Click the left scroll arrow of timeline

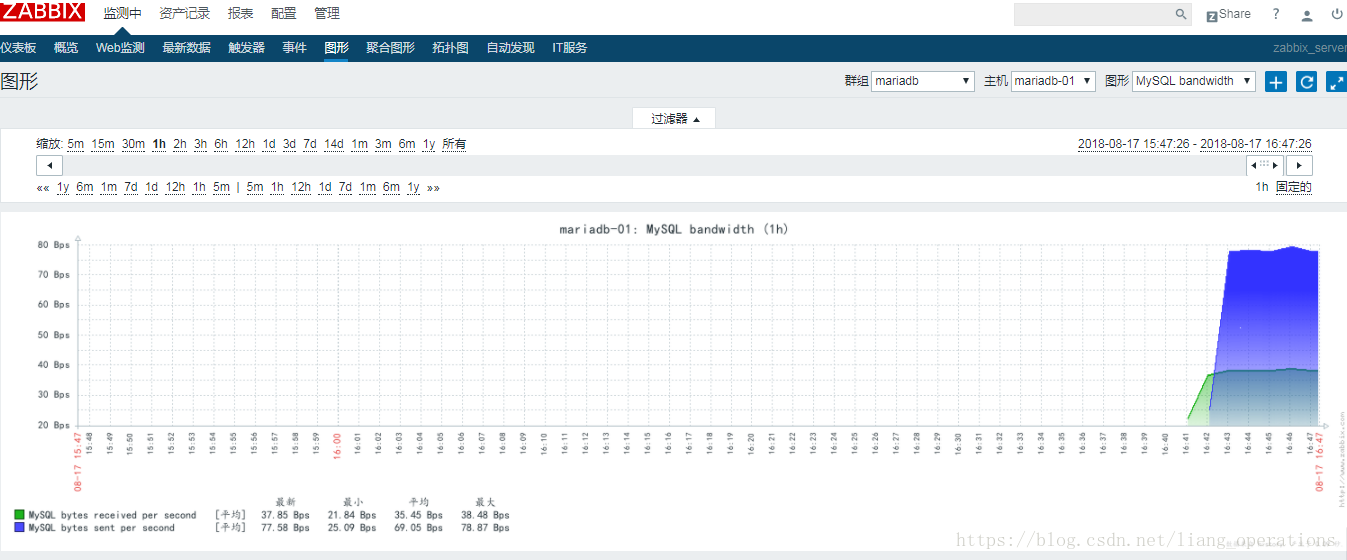click(x=49, y=165)
